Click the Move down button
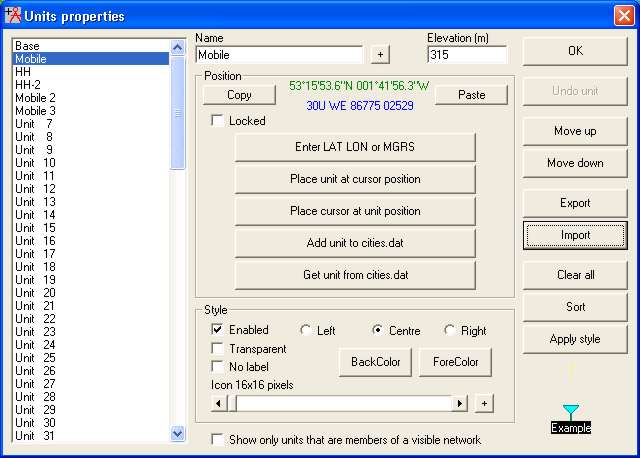Screen dimensions: 640x458 575,163
